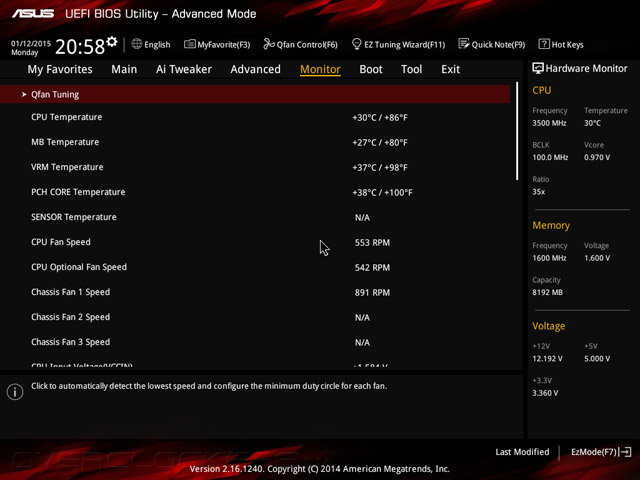Click the 1.600 V memory voltage
Image resolution: width=640 pixels, height=480 pixels.
(597, 258)
